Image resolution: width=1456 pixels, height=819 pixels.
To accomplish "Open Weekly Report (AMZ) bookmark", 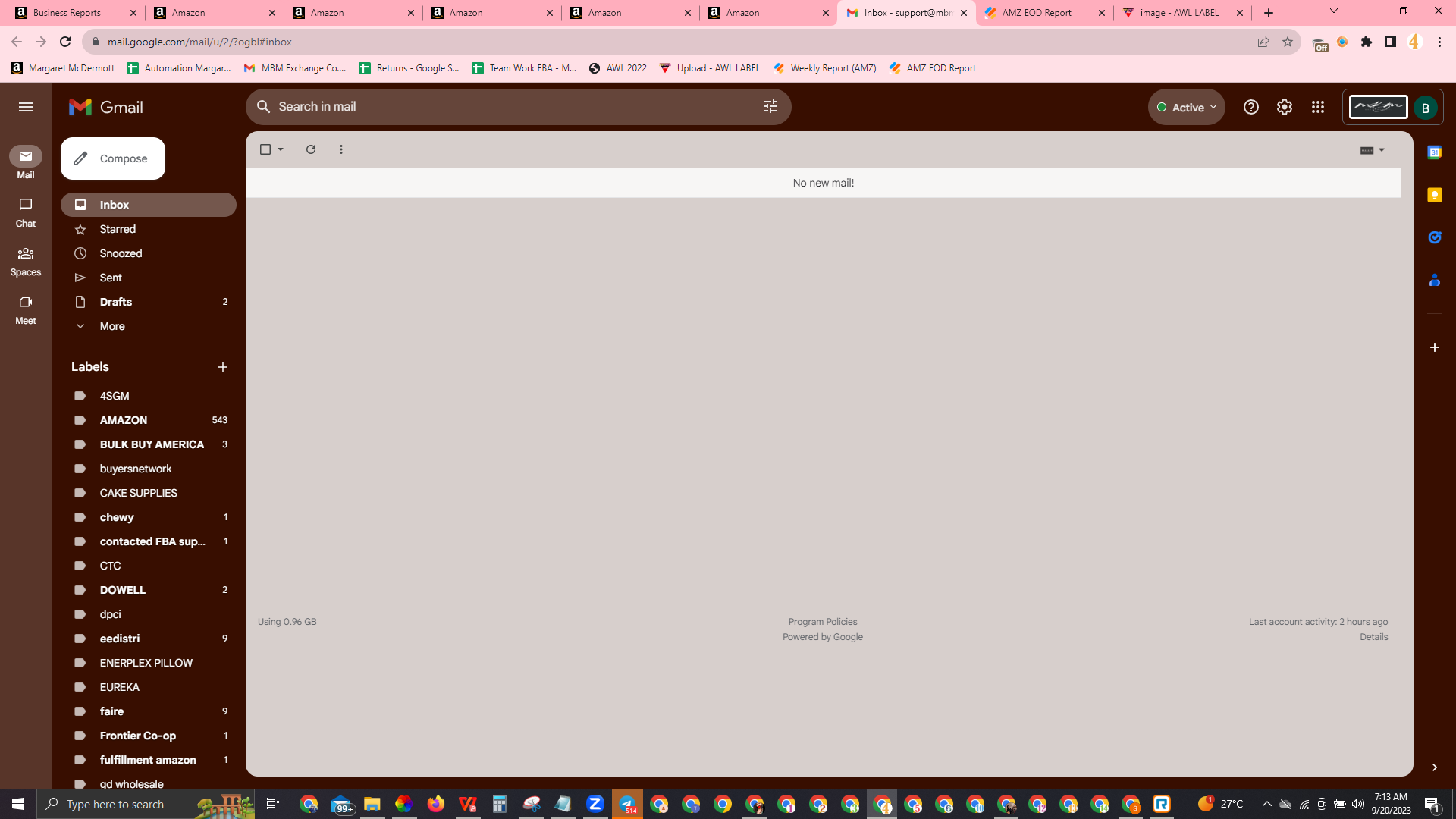I will pos(825,68).
